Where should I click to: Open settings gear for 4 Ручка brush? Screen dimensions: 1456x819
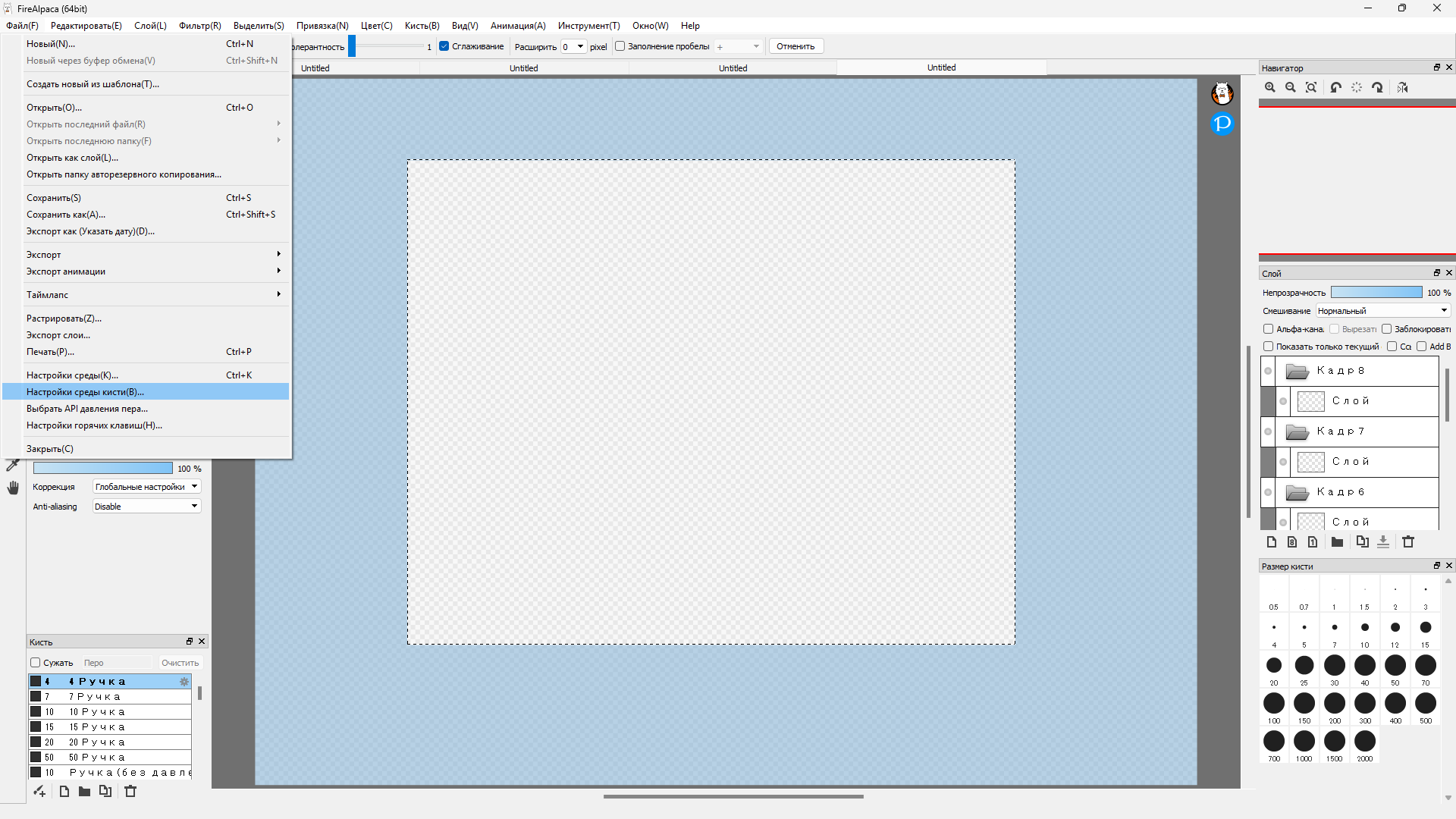[184, 682]
